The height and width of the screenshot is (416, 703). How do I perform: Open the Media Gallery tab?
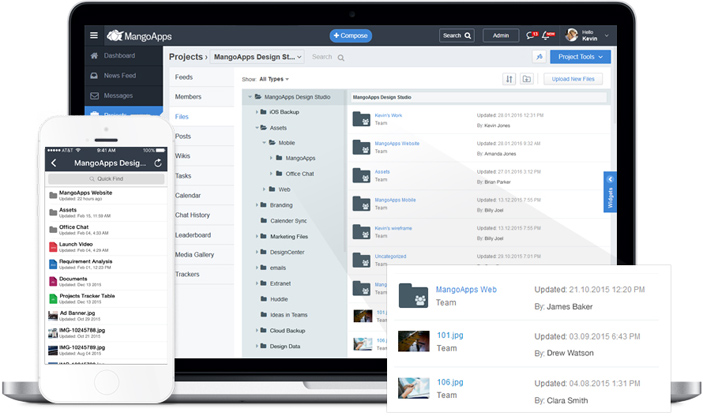coord(195,255)
